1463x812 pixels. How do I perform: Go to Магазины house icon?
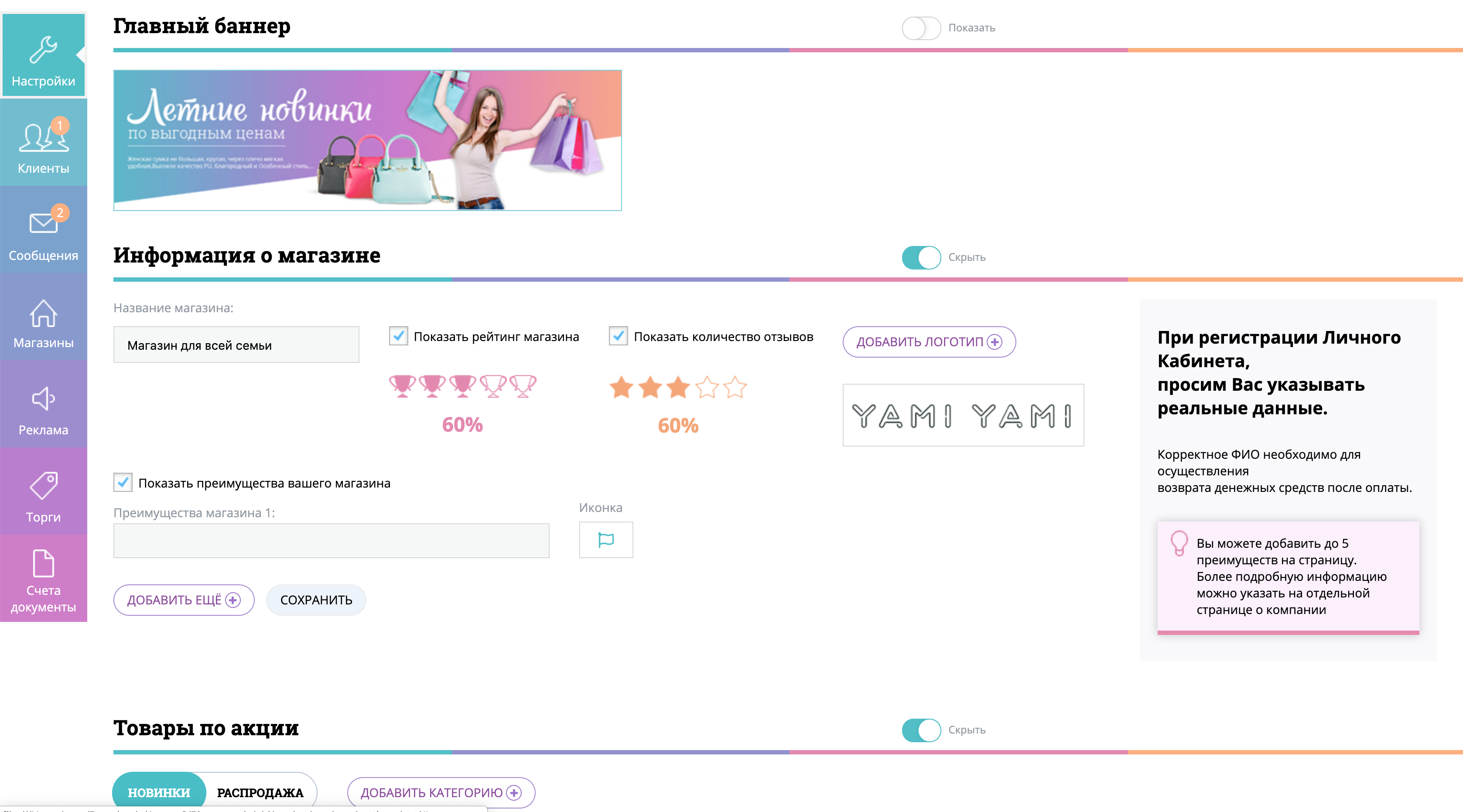coord(43,317)
